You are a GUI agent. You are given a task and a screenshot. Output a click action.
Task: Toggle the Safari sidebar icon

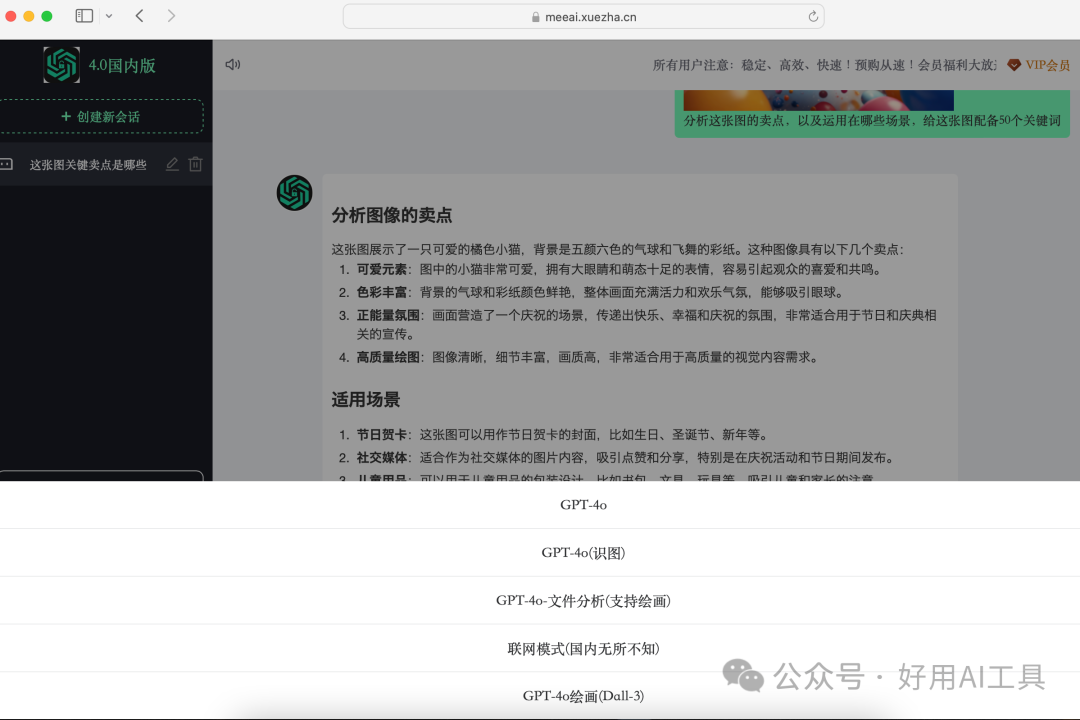pos(83,16)
